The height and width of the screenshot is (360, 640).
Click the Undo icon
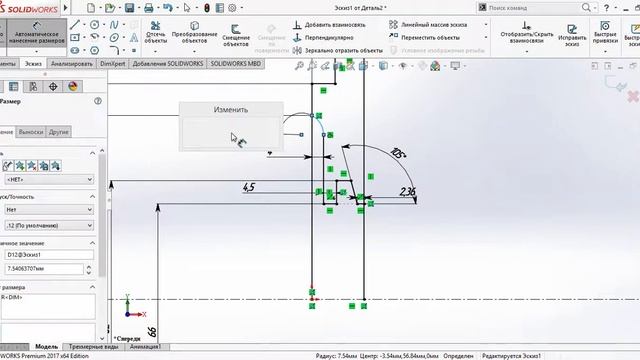coord(167,8)
